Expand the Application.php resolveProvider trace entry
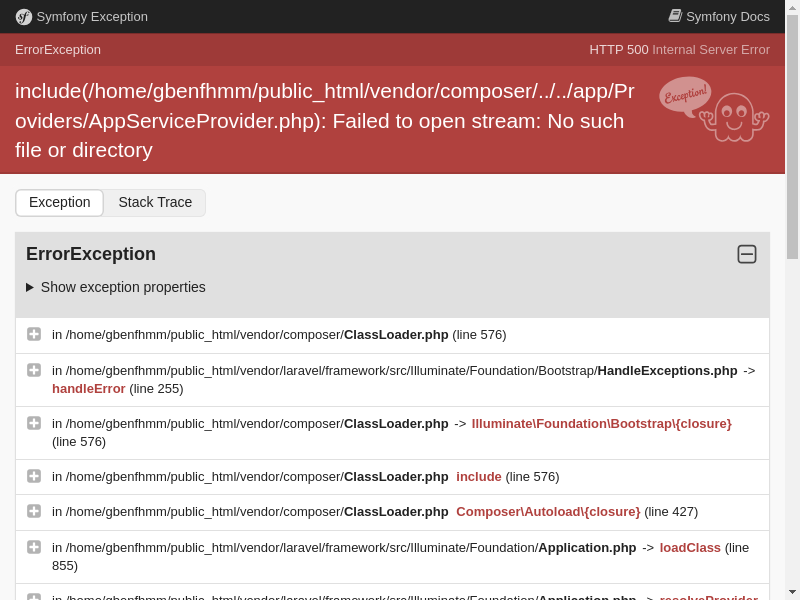 tap(34, 597)
